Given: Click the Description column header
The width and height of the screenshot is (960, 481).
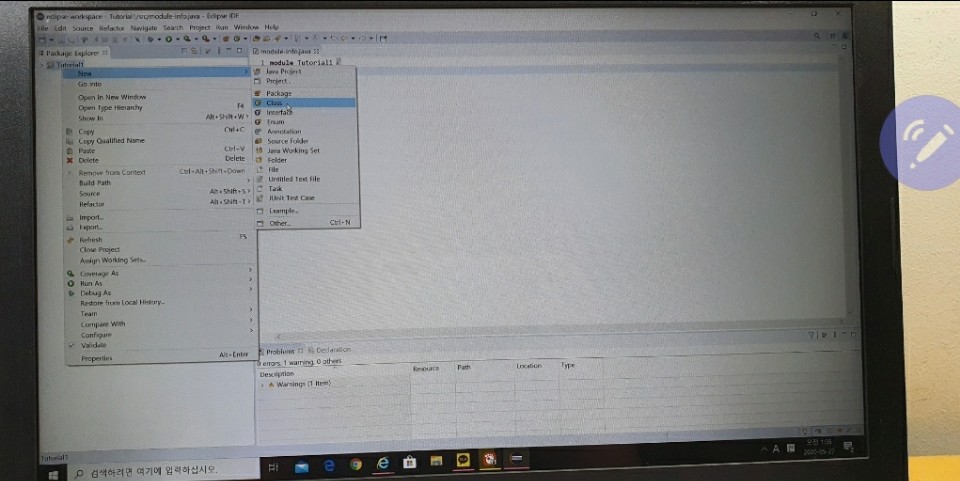Looking at the screenshot, I should click(x=277, y=374).
